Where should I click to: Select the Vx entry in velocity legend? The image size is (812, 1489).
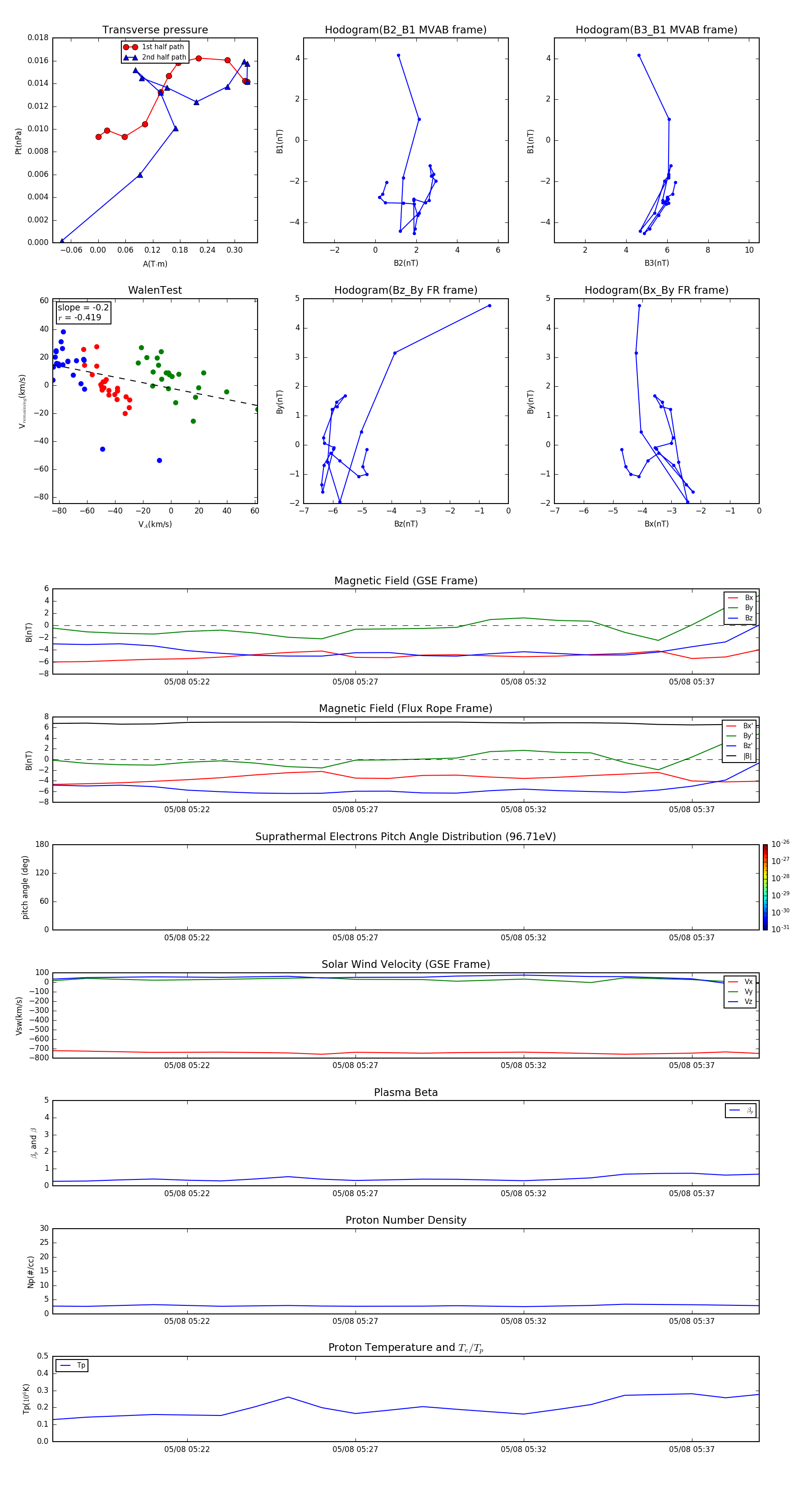point(740,981)
